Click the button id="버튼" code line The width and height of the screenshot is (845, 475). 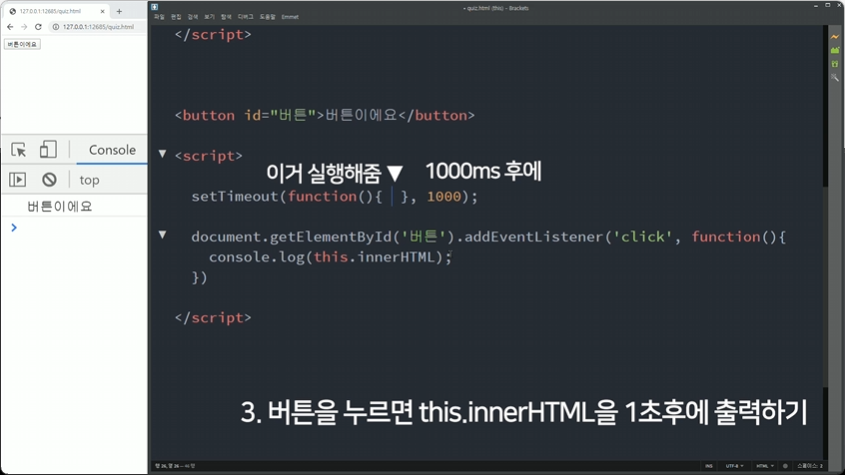click(324, 115)
